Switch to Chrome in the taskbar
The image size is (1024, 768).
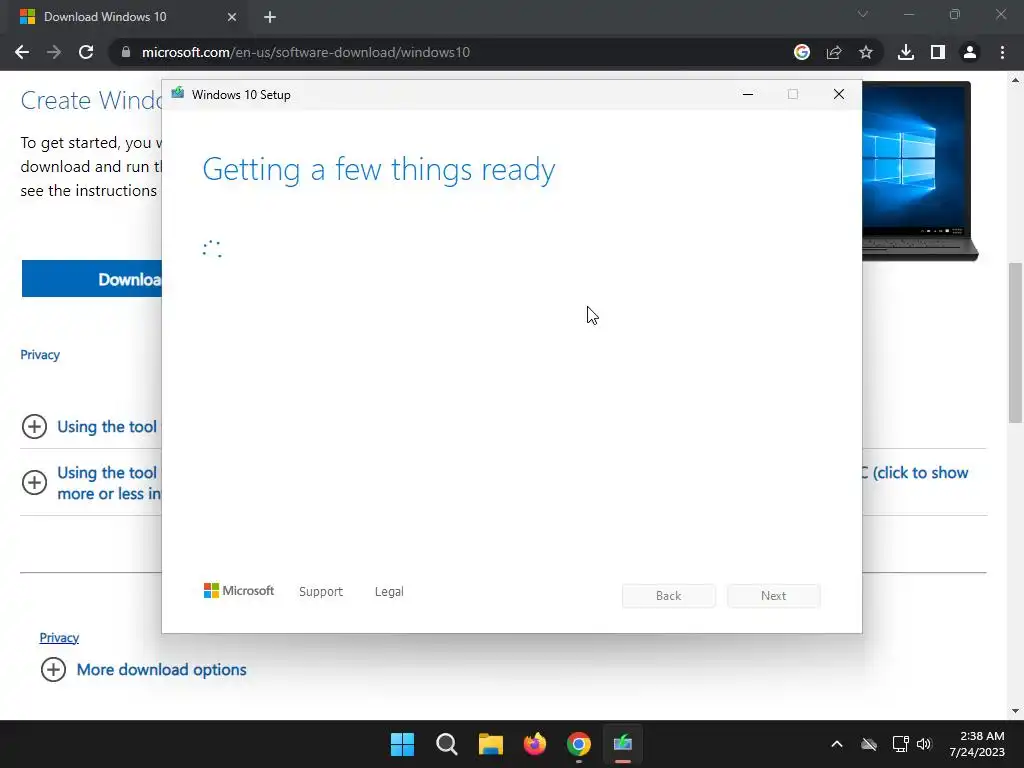(x=579, y=744)
